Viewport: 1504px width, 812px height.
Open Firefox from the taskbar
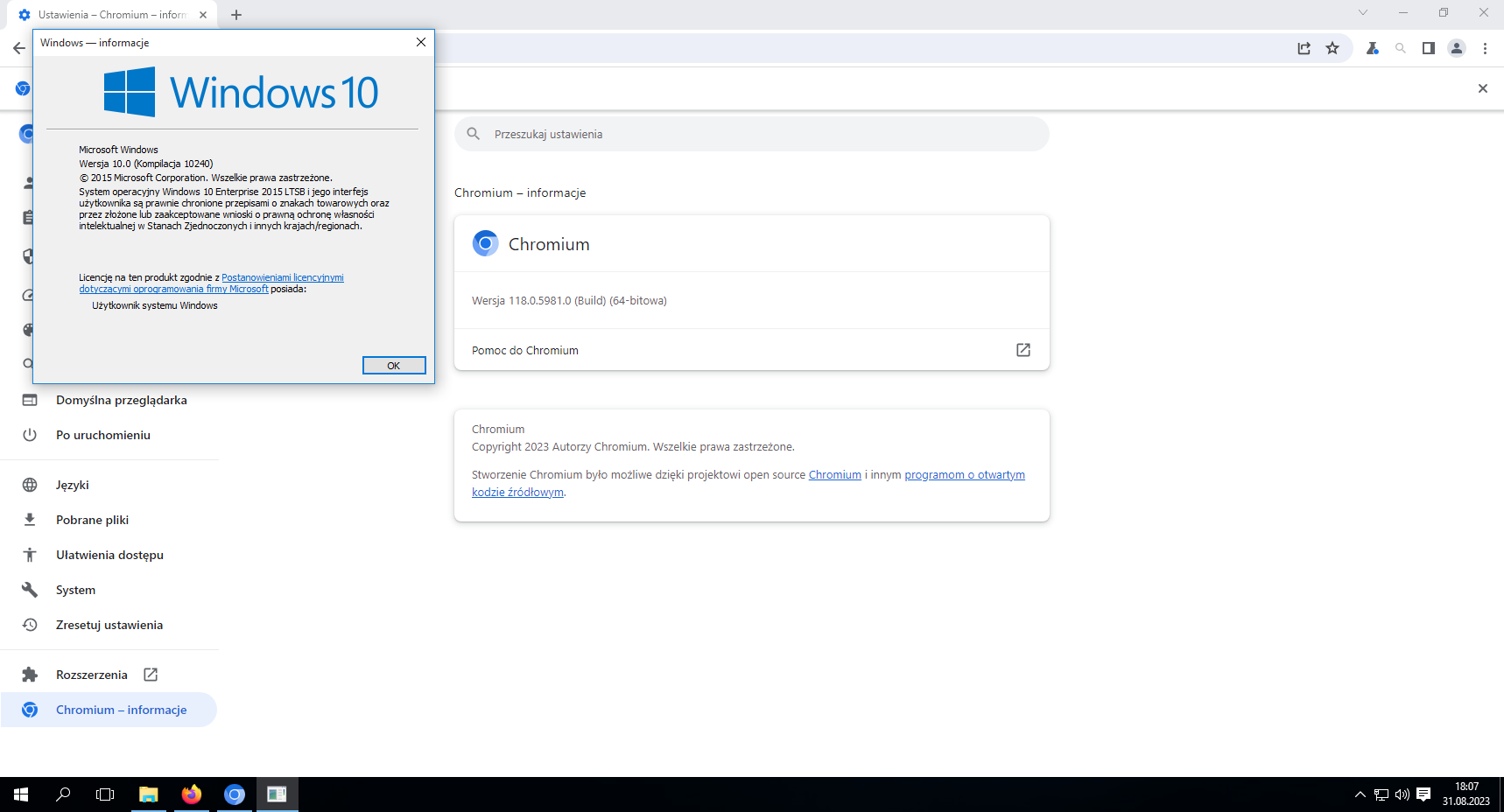192,794
